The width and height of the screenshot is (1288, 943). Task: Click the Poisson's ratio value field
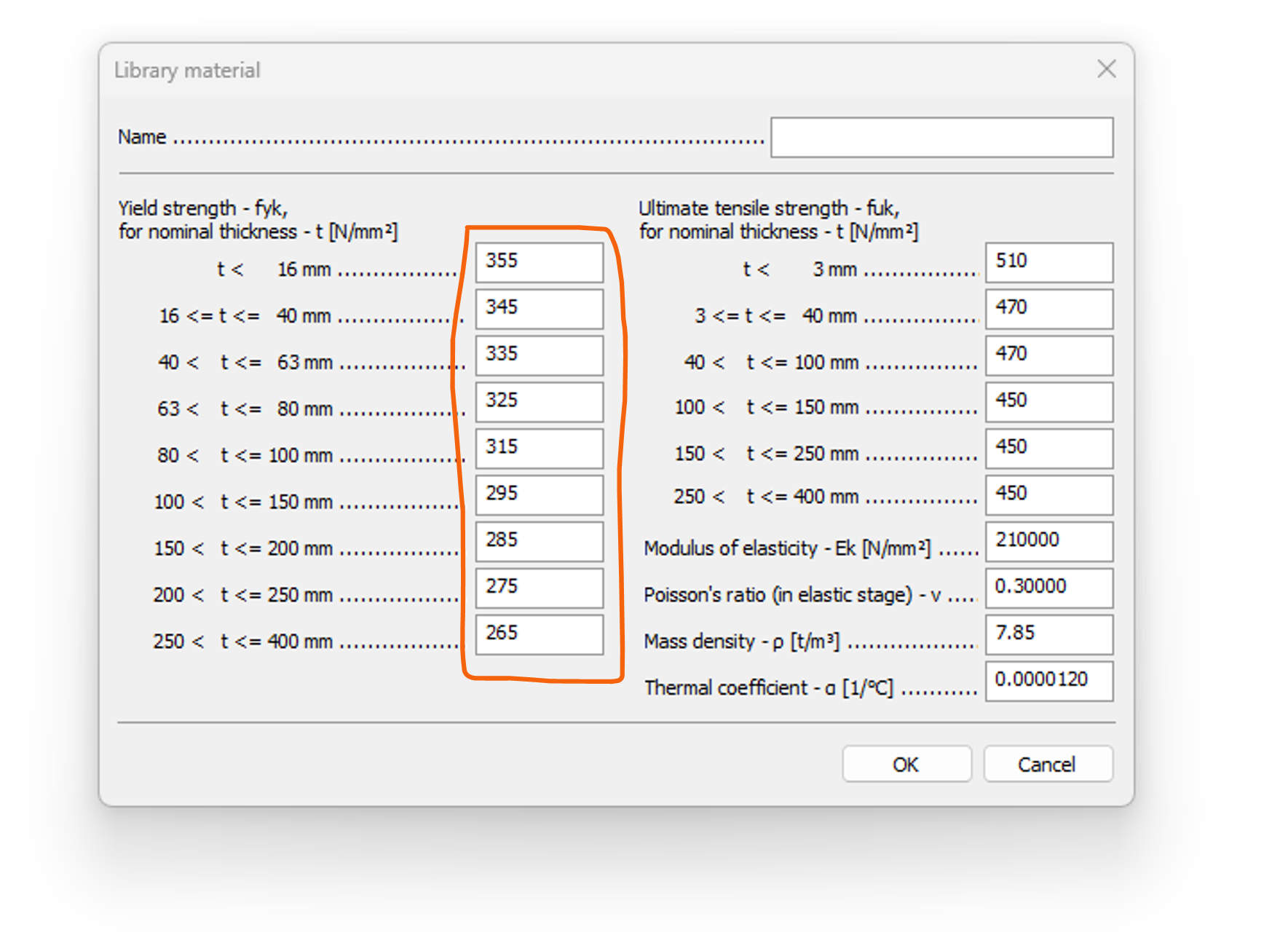point(1049,588)
